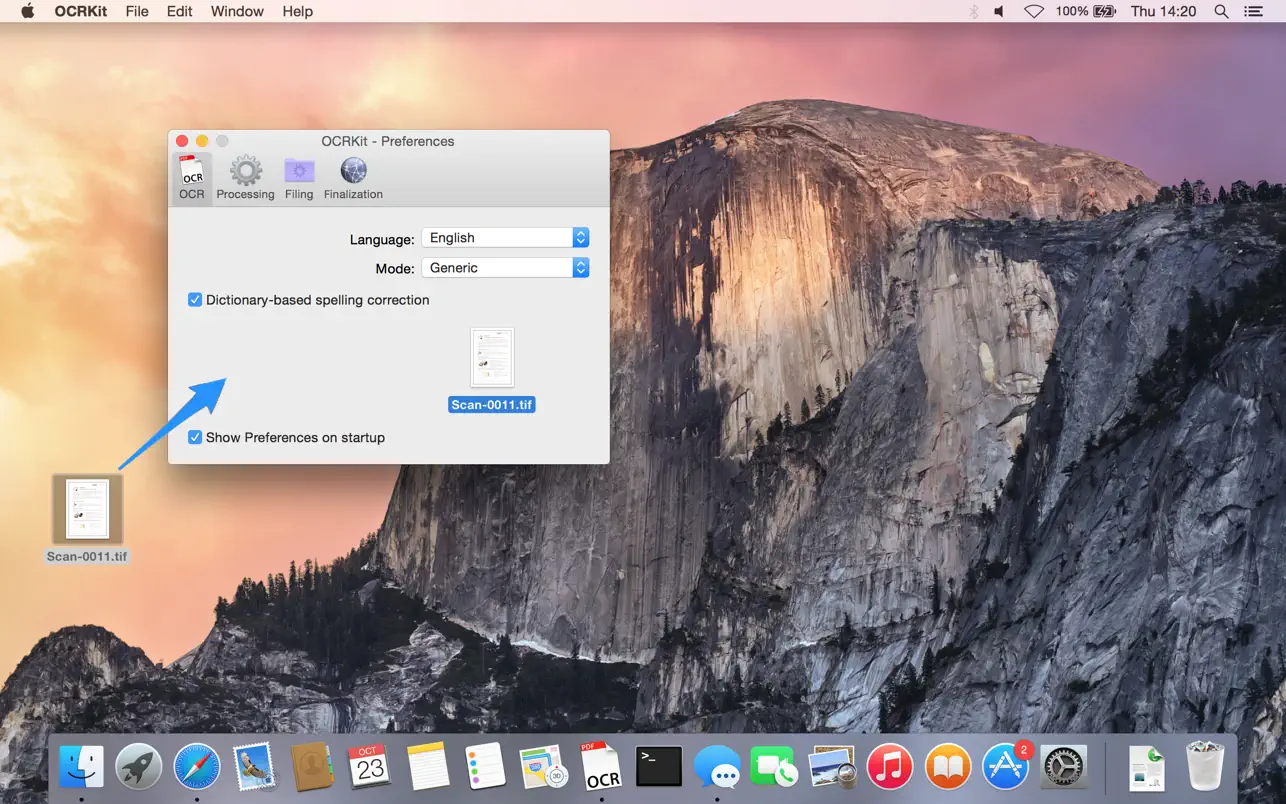1286x804 pixels.
Task: Click the battery status indicator
Action: pos(1085,11)
